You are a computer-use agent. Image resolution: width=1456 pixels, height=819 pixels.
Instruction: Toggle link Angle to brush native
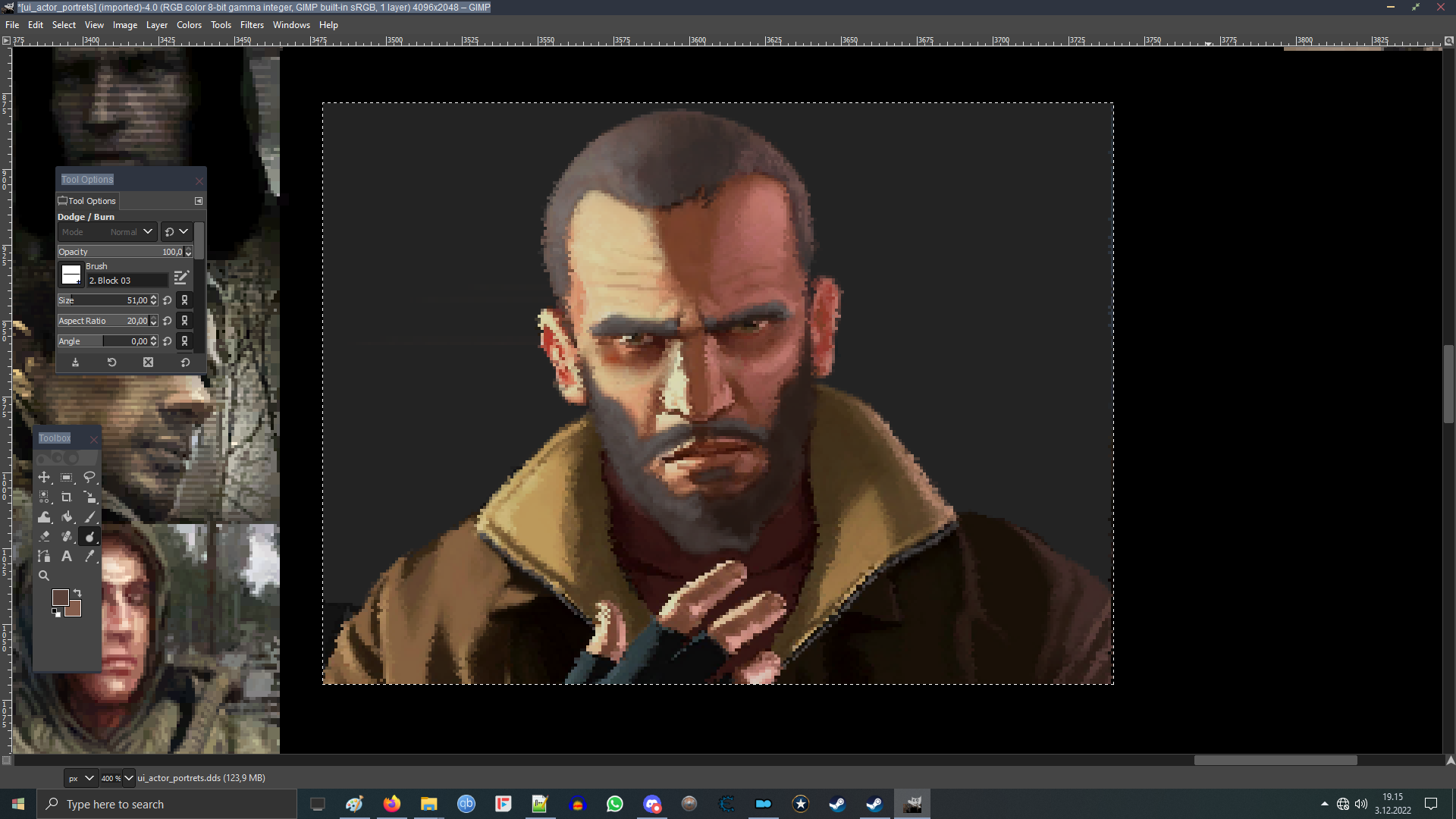(x=184, y=341)
